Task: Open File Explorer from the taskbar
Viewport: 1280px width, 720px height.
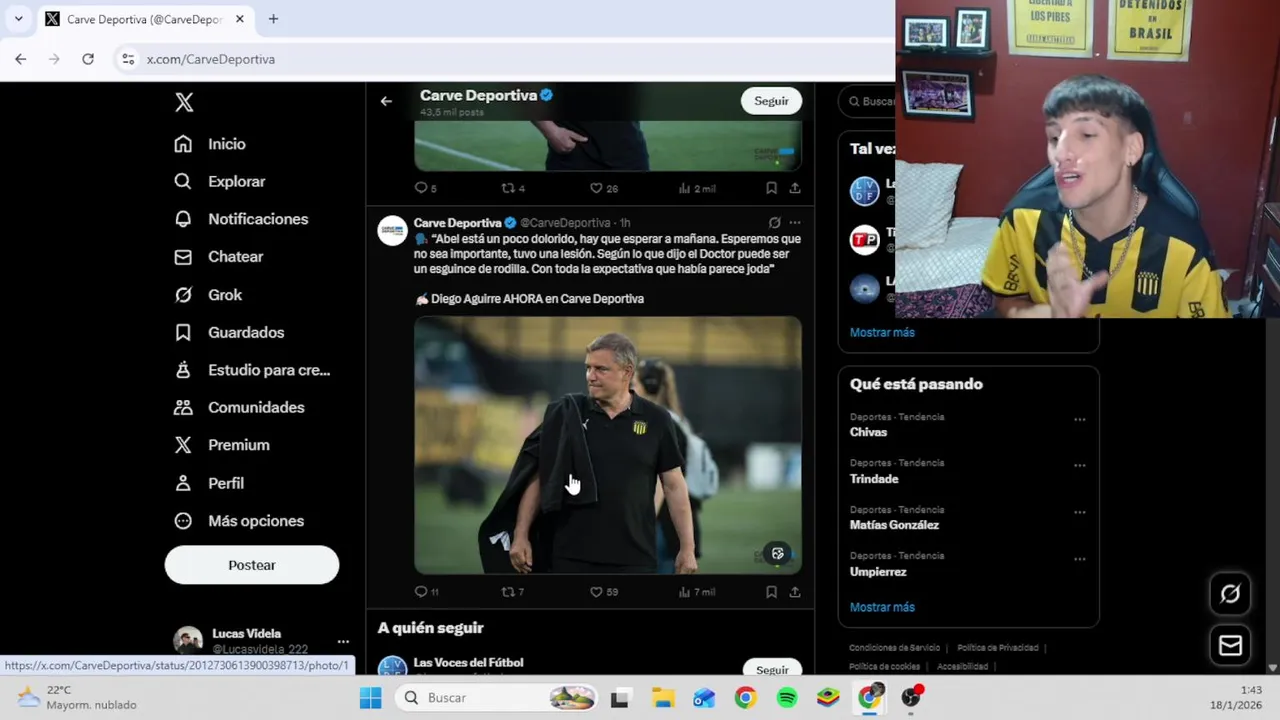Action: tap(663, 698)
